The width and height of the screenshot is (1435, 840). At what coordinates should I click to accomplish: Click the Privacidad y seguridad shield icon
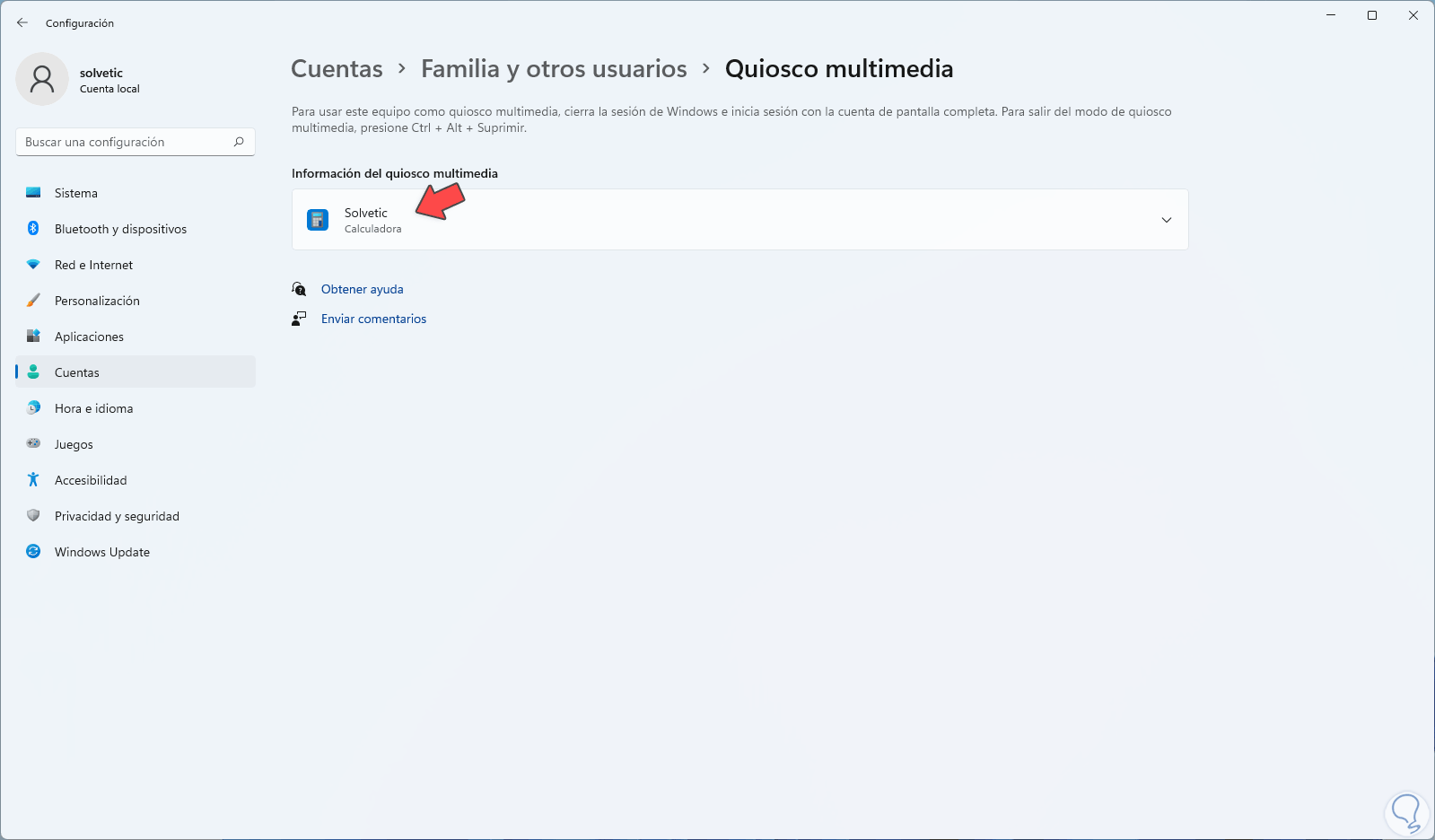coord(33,516)
